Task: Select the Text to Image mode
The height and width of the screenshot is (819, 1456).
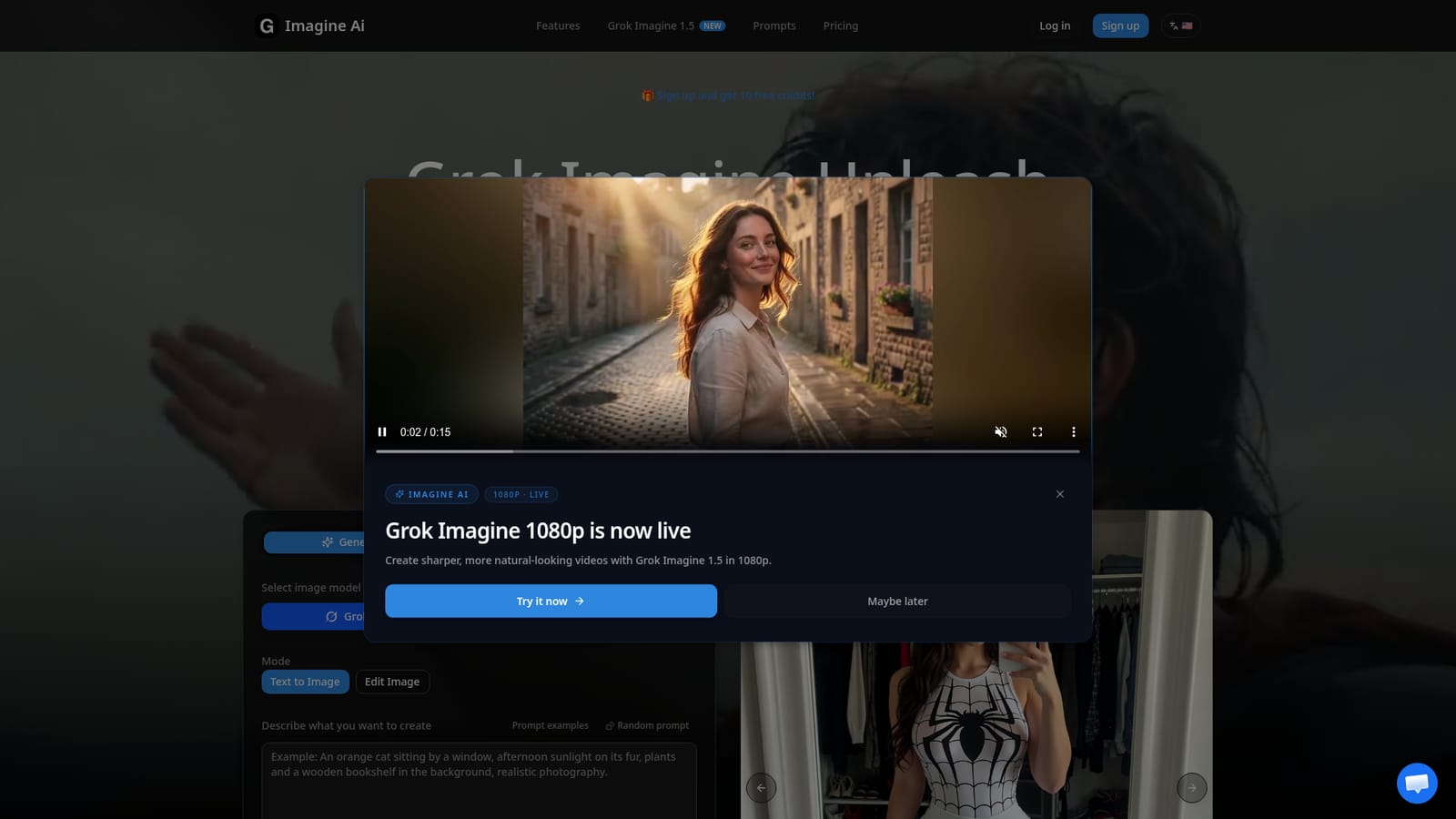Action: tap(305, 682)
